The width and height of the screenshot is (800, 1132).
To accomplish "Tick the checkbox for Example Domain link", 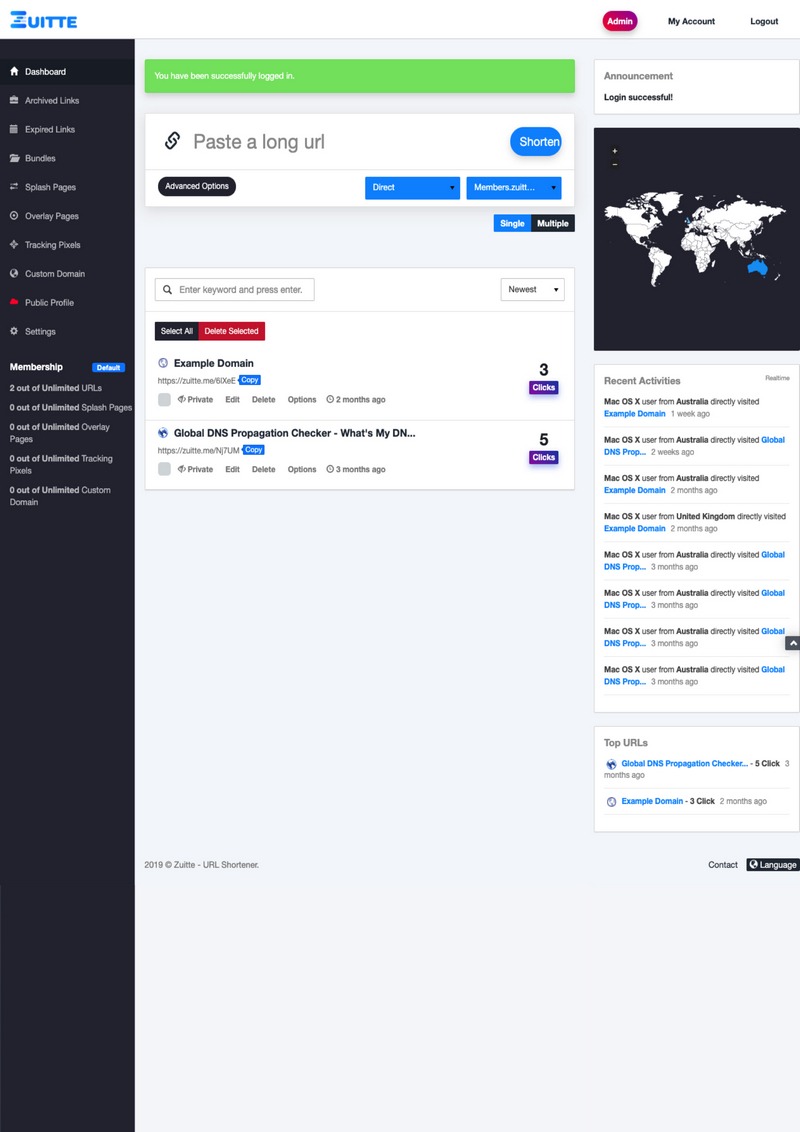I will pos(165,399).
